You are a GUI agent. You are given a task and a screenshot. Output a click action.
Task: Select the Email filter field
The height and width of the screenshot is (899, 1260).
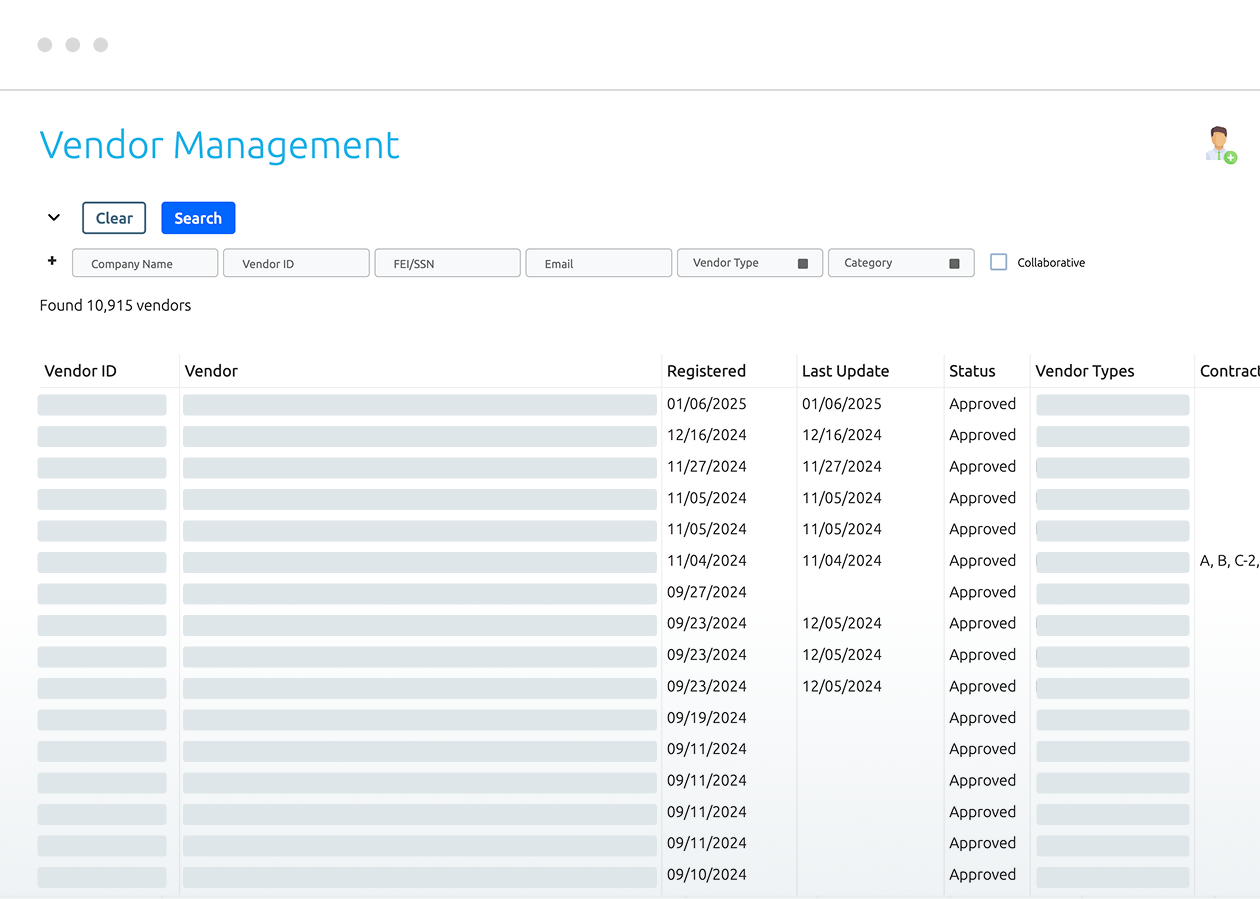tap(598, 264)
